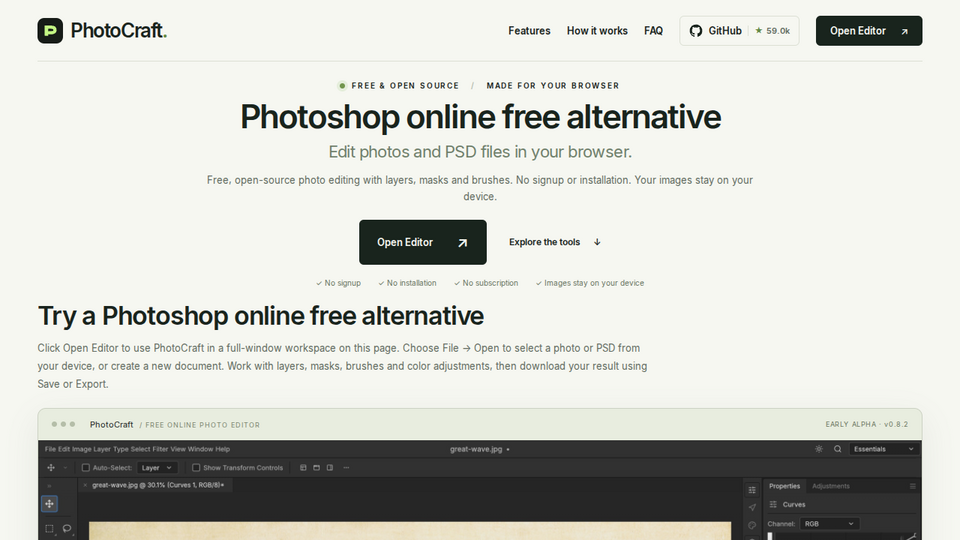960x540 pixels.
Task: Click the large hero Open Editor button
Action: click(422, 242)
